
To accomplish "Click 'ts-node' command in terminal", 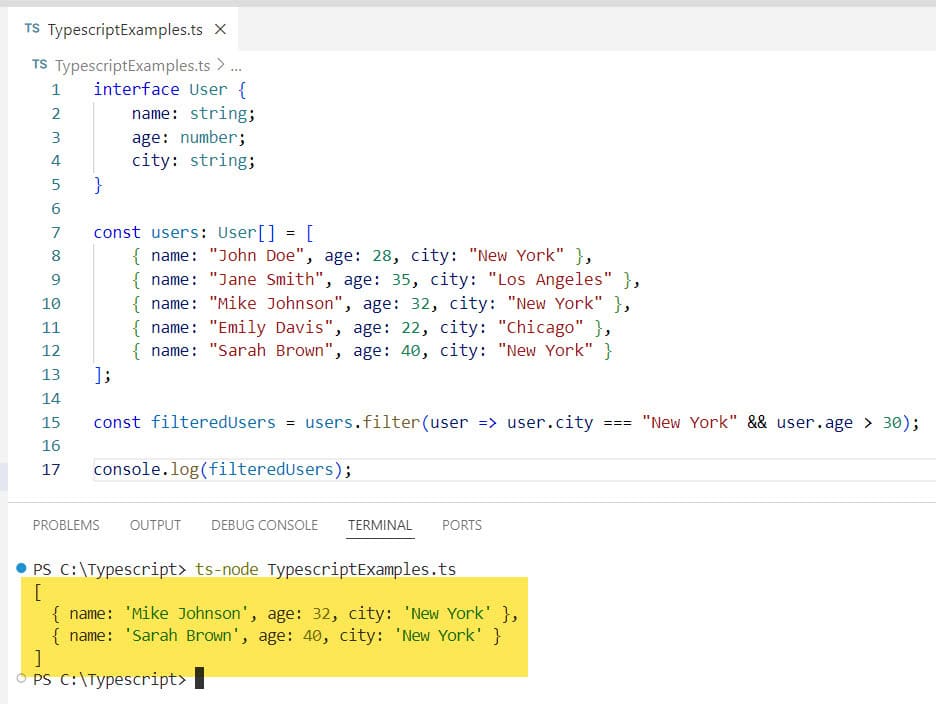I will (227, 569).
